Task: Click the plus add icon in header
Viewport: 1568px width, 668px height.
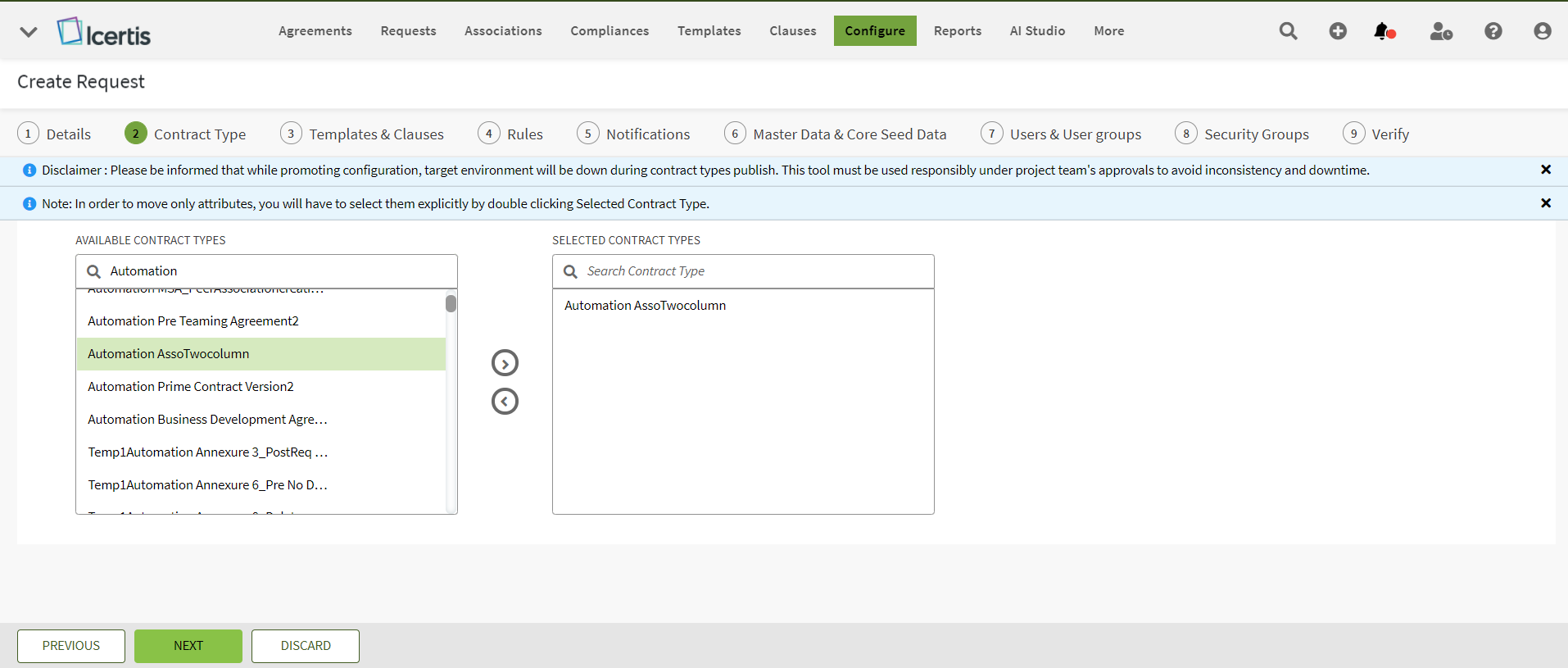Action: 1338,31
